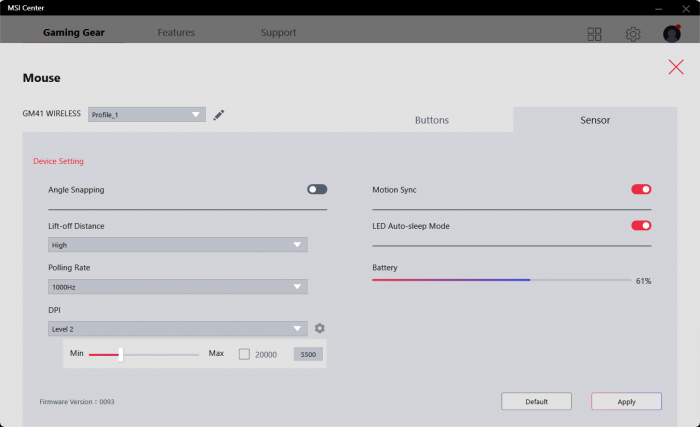Image resolution: width=700 pixels, height=427 pixels.
Task: Click the Apply button
Action: pyautogui.click(x=626, y=401)
